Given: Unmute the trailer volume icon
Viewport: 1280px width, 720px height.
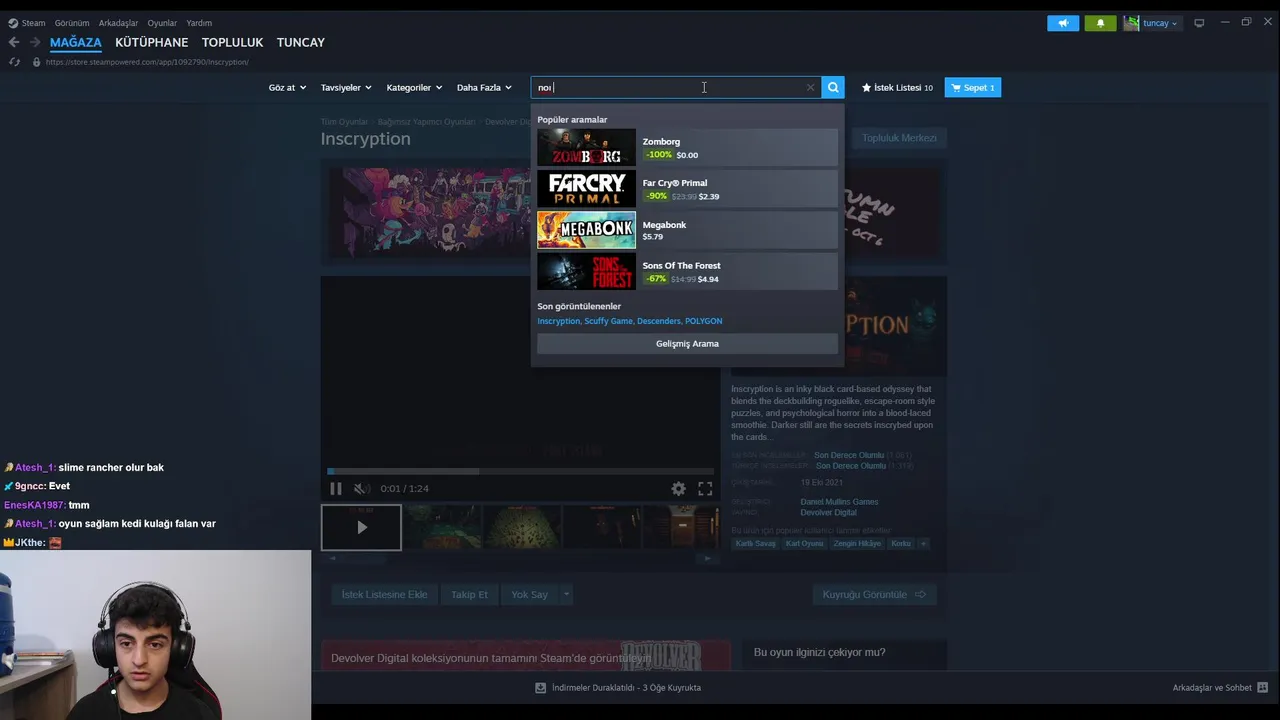Looking at the screenshot, I should pos(361,489).
